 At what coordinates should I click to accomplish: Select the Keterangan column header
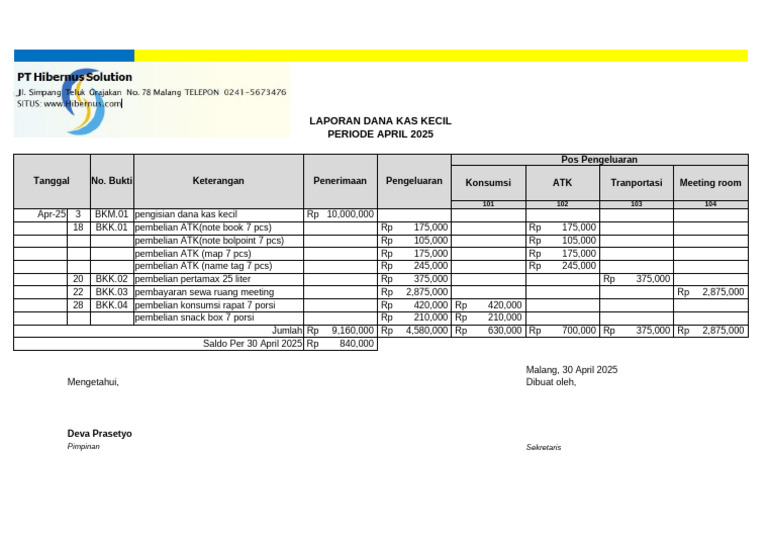(x=218, y=181)
